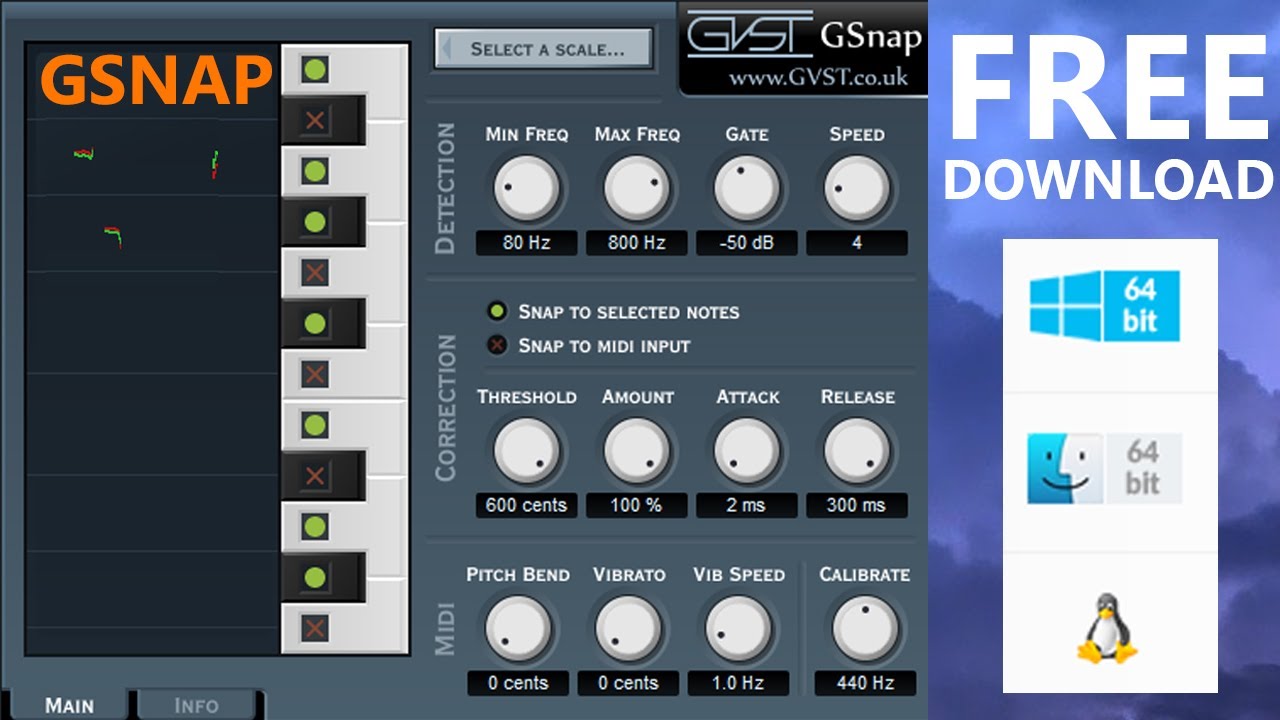Click the 2 ms attack value
This screenshot has height=720, width=1280.
tap(747, 505)
